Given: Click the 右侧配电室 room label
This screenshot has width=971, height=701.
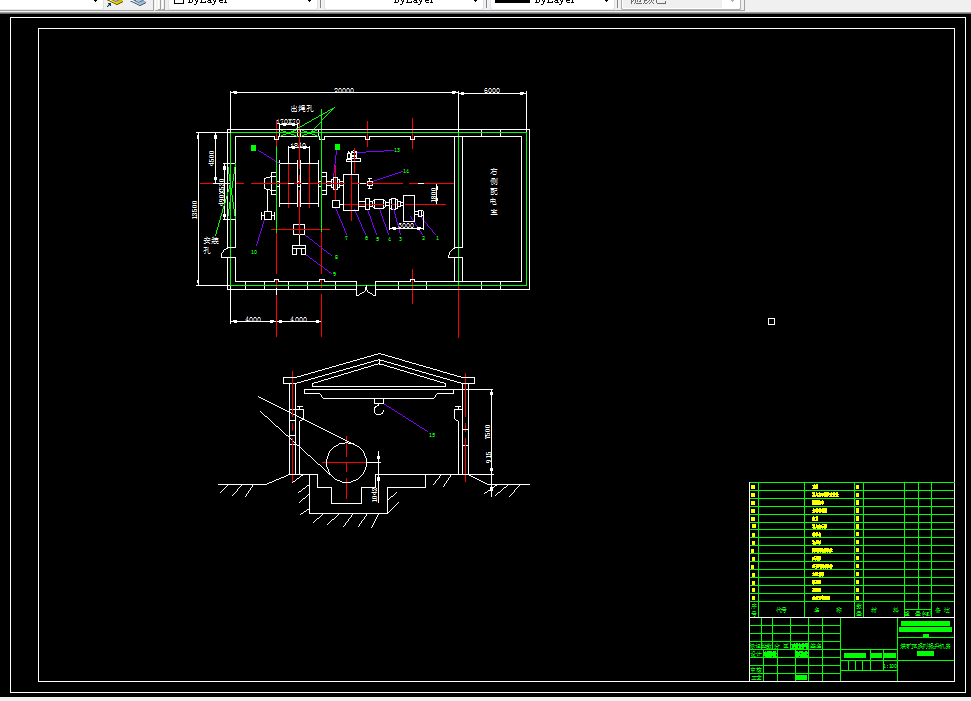Looking at the screenshot, I should [494, 191].
